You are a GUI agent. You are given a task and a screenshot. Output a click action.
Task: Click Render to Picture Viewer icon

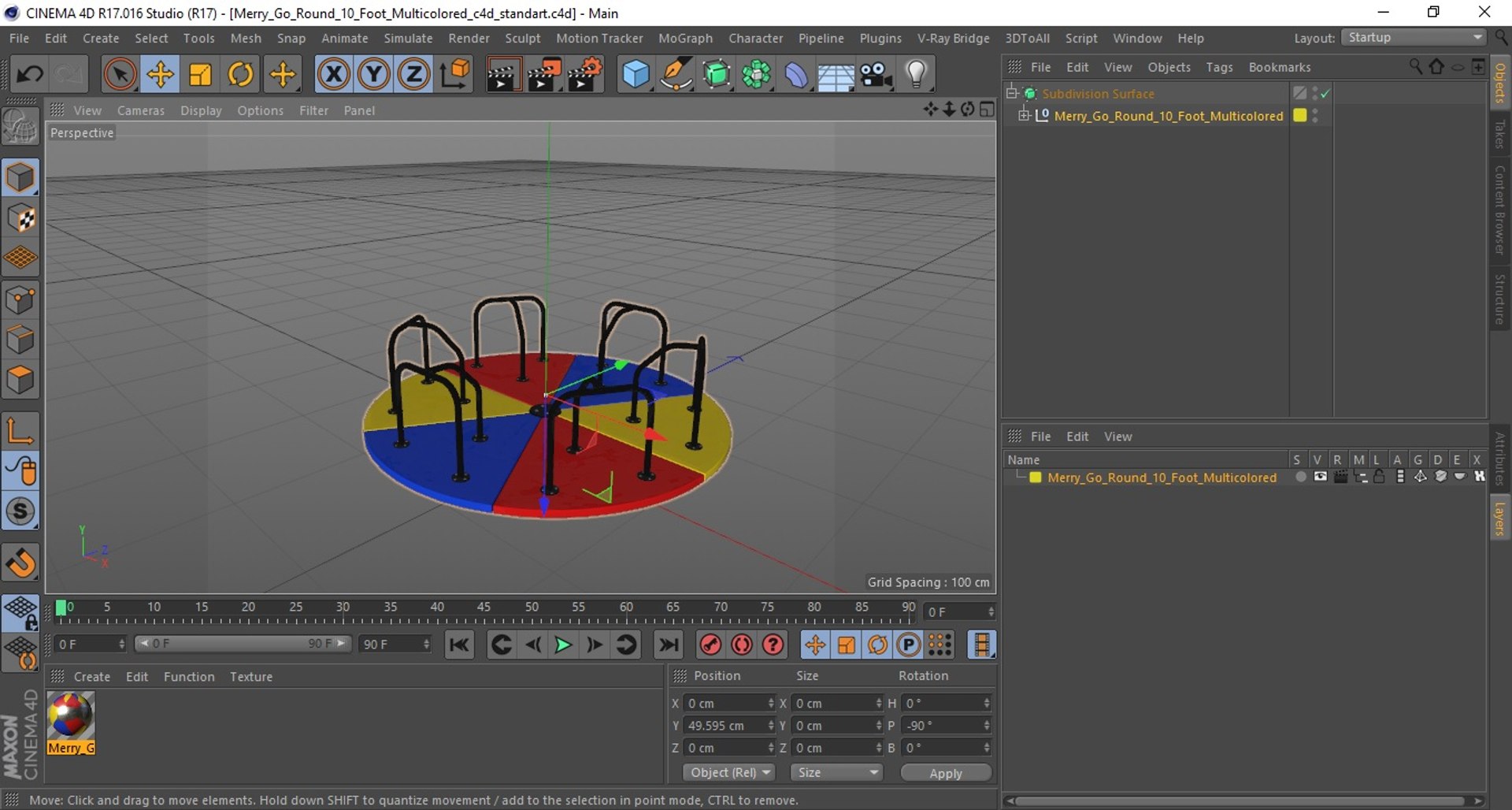(x=544, y=75)
